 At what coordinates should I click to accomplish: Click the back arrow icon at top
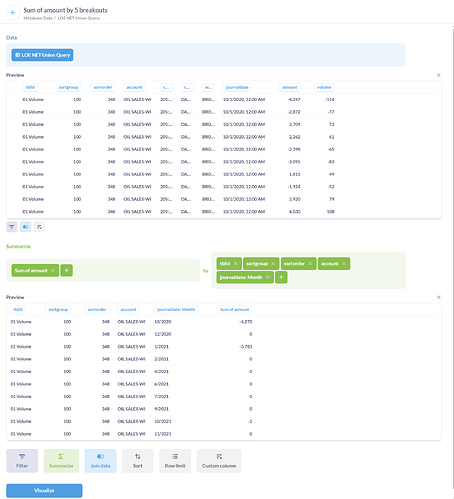13,13
